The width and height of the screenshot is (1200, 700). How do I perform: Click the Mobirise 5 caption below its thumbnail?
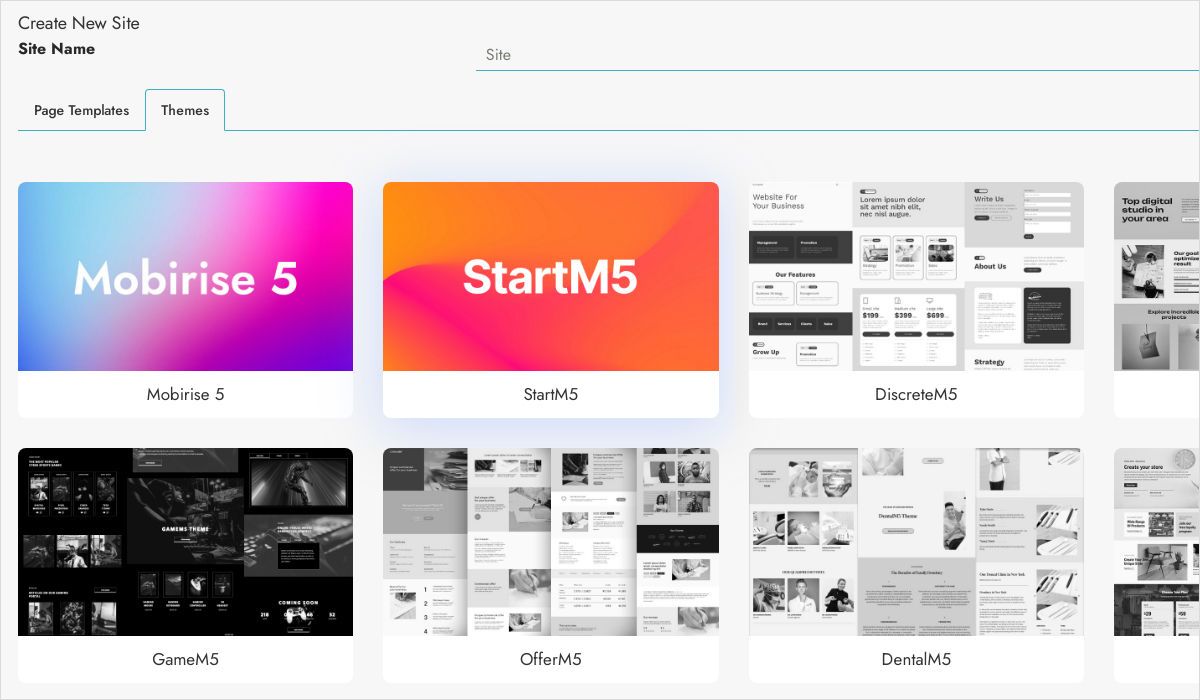[185, 394]
